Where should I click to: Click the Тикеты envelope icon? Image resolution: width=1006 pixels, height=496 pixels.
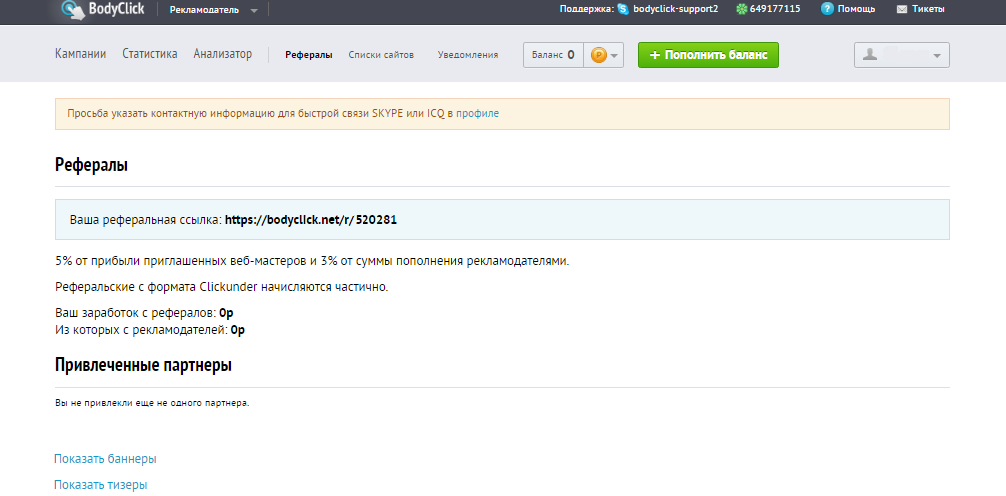click(x=901, y=10)
